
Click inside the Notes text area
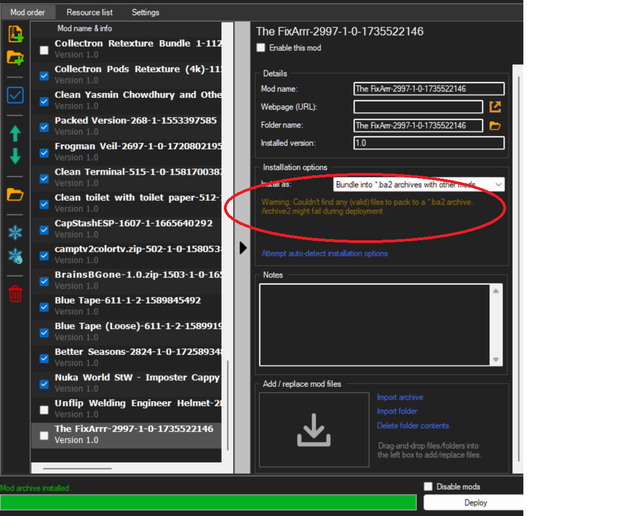(374, 325)
